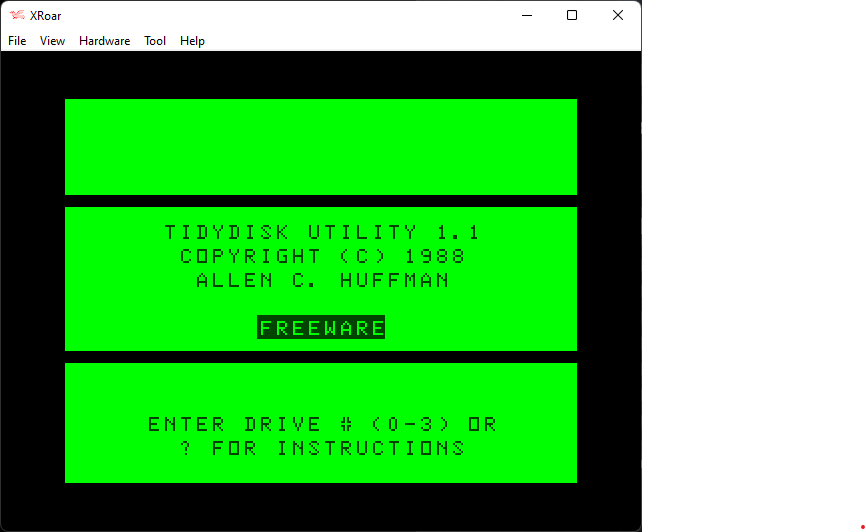Click the inverse FREEWARE label
Image resolution: width=866 pixels, height=532 pixels.
[321, 328]
